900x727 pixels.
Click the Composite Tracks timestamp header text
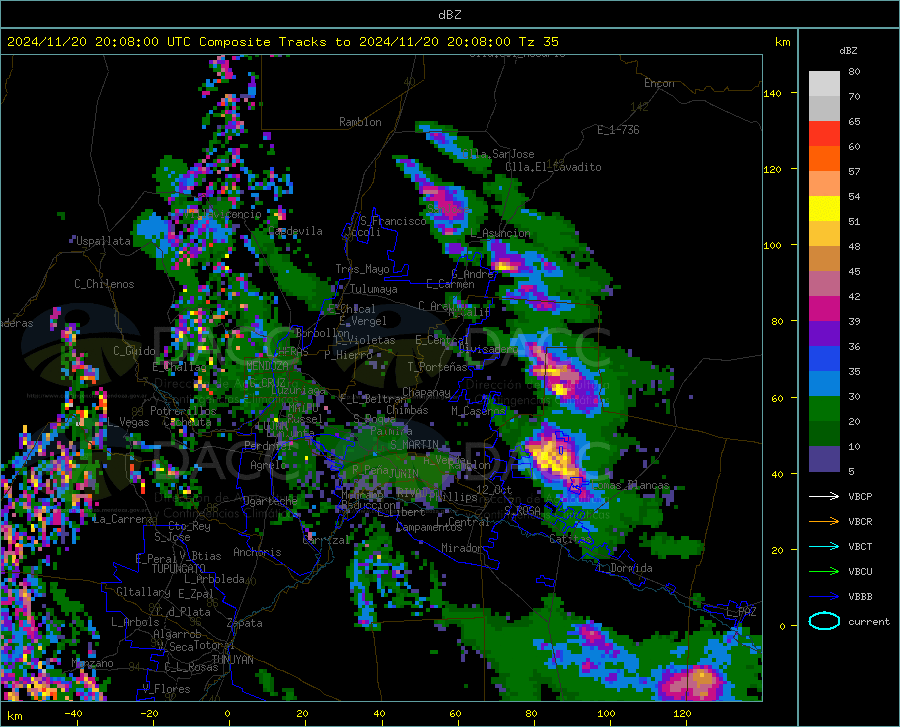point(282,42)
